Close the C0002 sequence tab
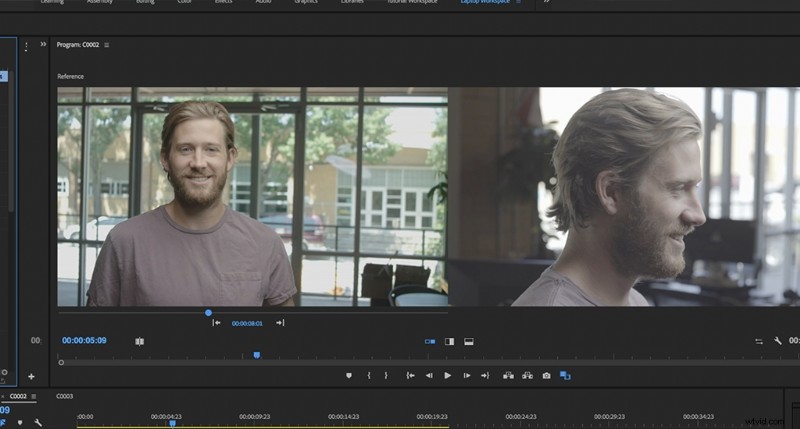Screen dimensions: 800x429 point(3,396)
